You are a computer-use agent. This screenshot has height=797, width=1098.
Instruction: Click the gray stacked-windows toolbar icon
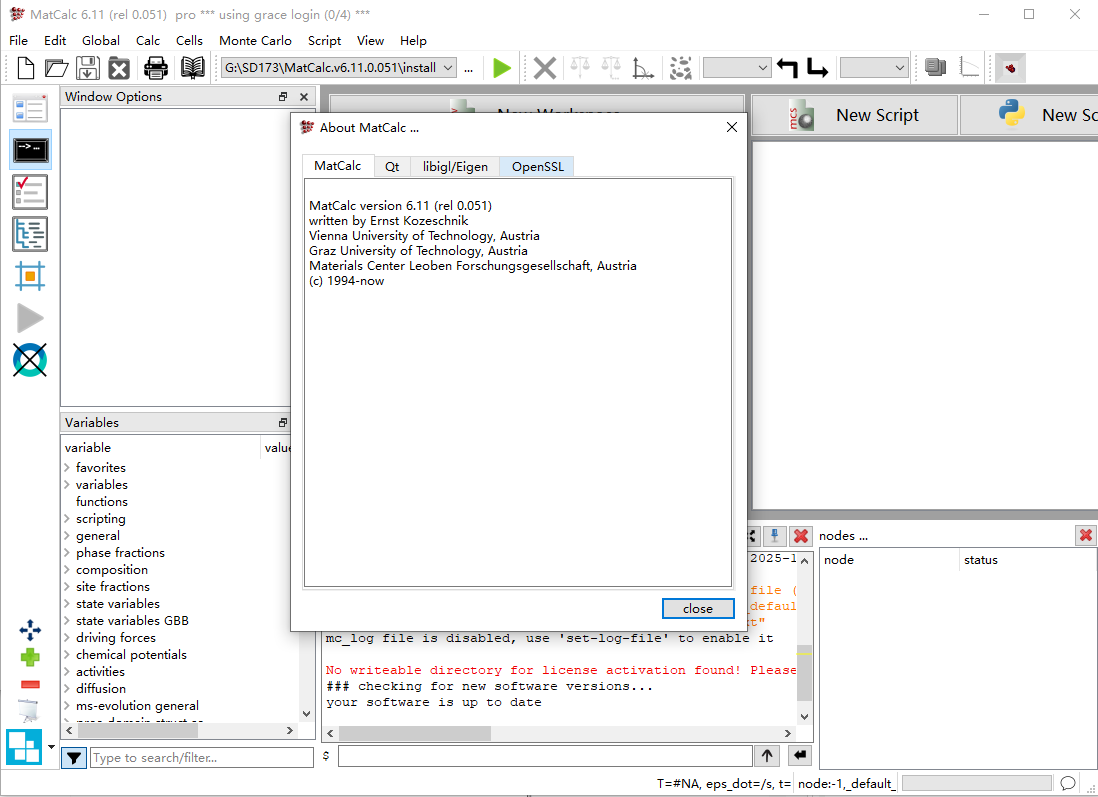tap(936, 67)
